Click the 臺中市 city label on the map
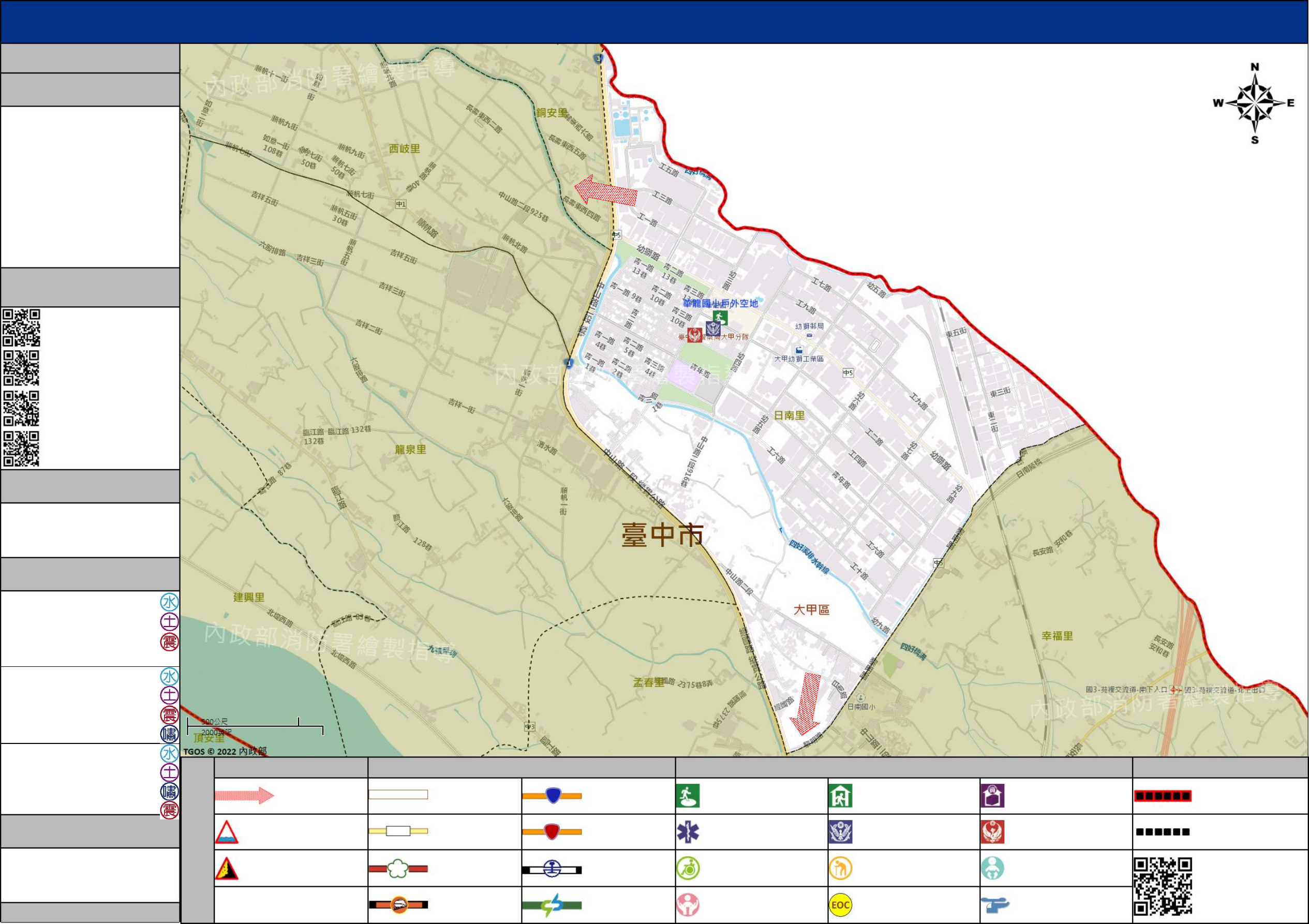The image size is (1309, 924). pos(662,535)
